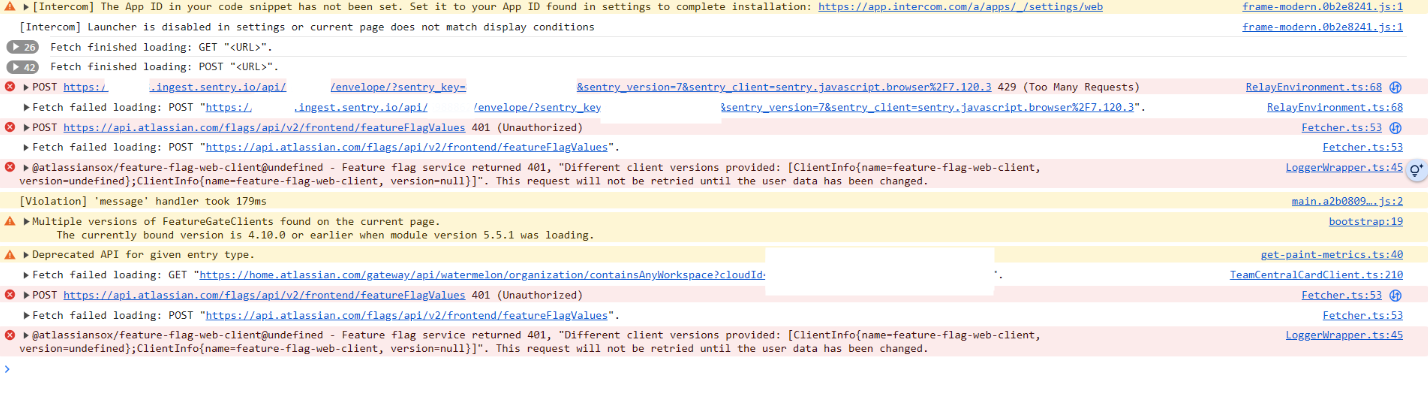The height and width of the screenshot is (407, 1428).
Task: Open the bootstrap:19 source link
Action: click(x=1366, y=221)
